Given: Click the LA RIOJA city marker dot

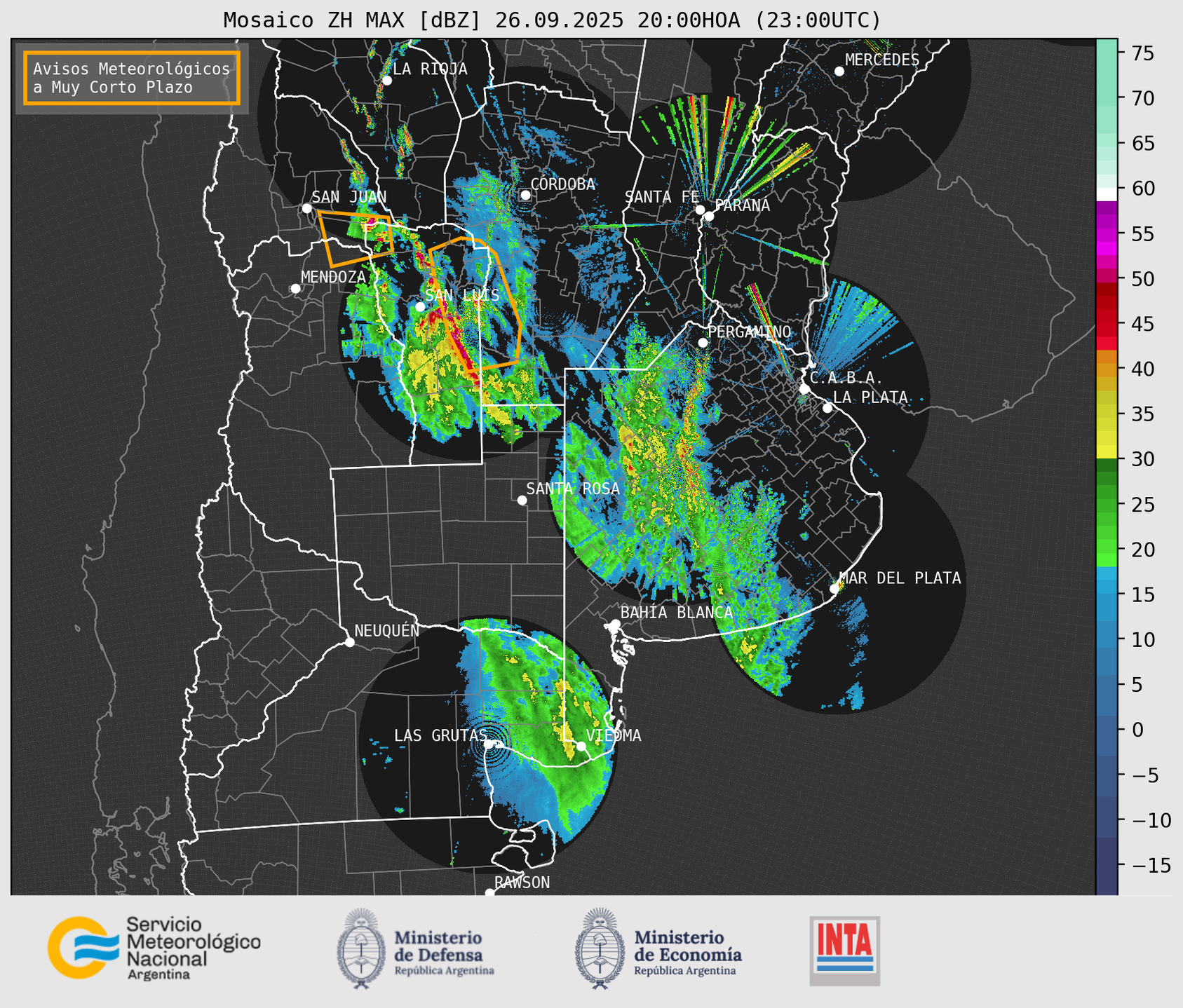Looking at the screenshot, I should pyautogui.click(x=386, y=81).
